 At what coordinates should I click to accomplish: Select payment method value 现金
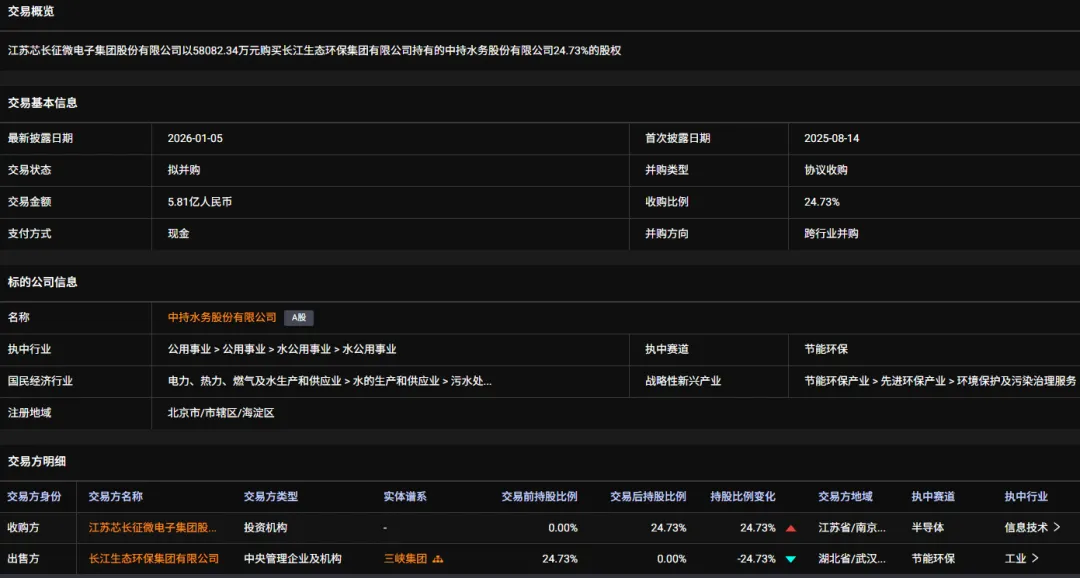(178, 234)
